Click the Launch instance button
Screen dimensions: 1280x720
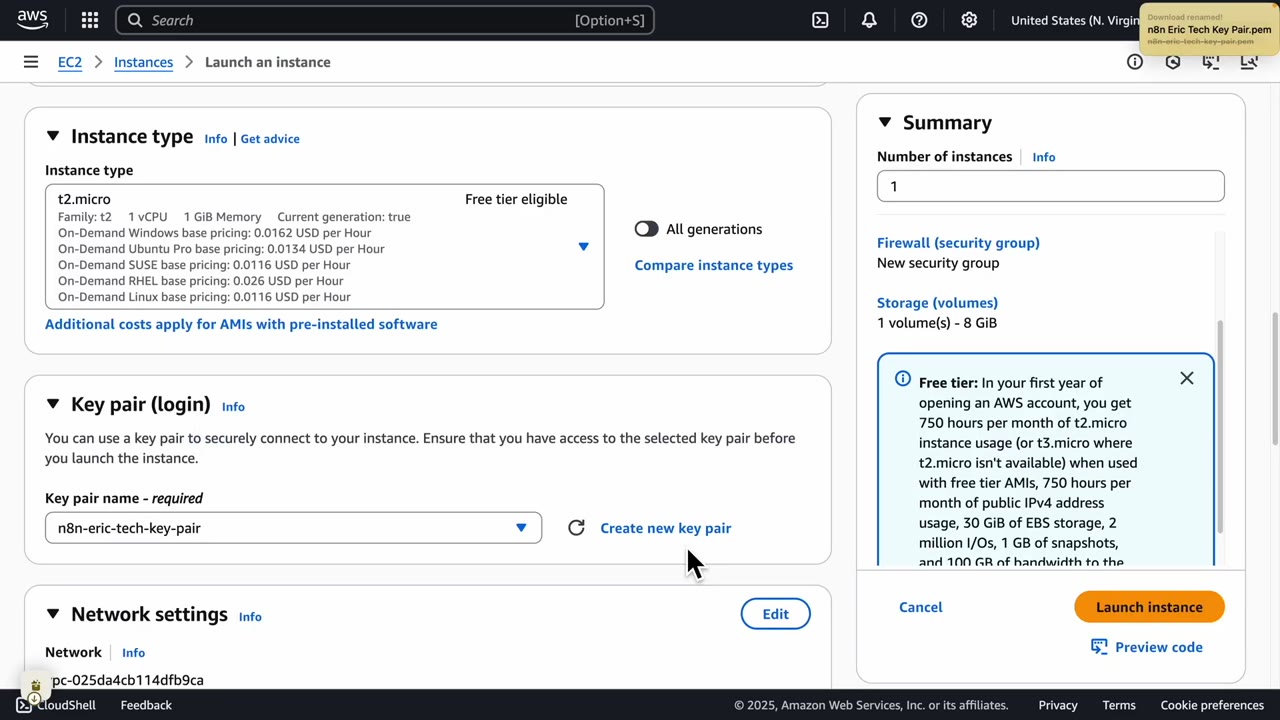tap(1149, 607)
